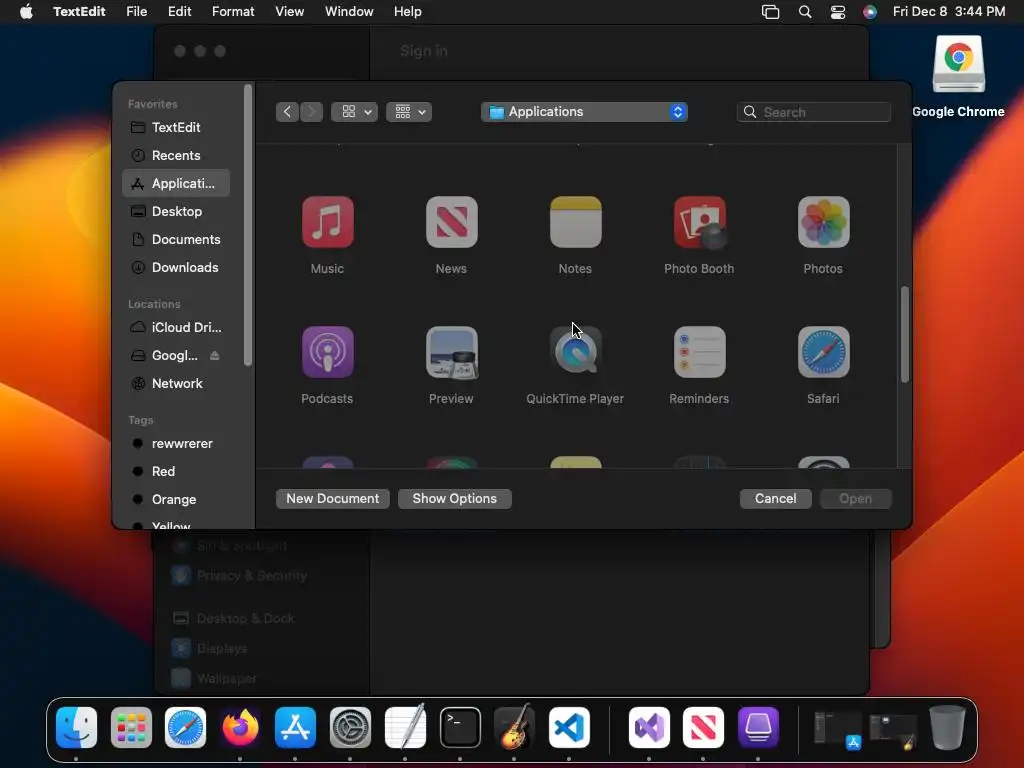Select the Safari app in Applications
The width and height of the screenshot is (1024, 768).
click(824, 353)
